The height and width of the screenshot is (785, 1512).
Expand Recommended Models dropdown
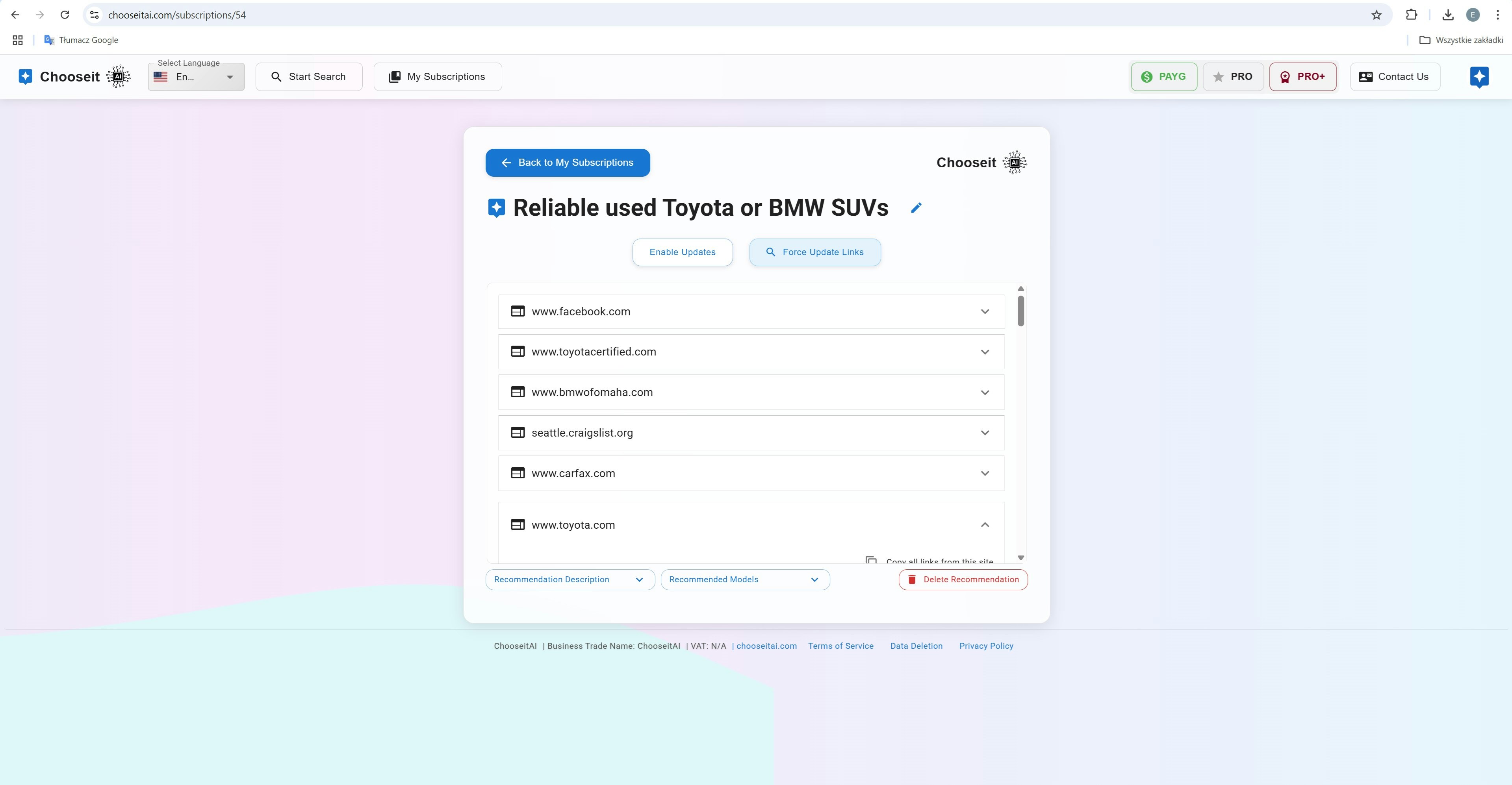tap(744, 579)
